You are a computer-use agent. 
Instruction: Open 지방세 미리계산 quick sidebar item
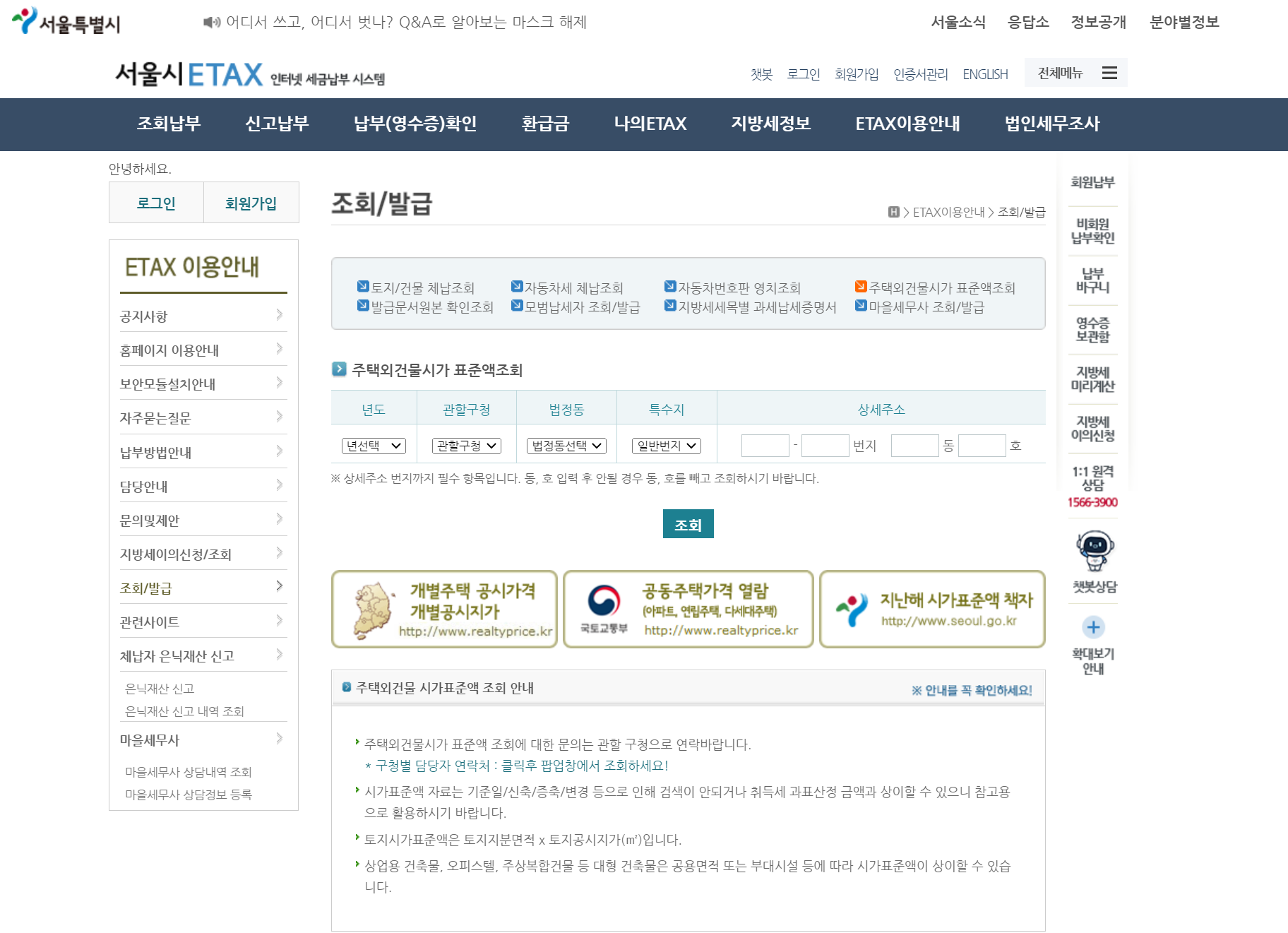click(1092, 379)
